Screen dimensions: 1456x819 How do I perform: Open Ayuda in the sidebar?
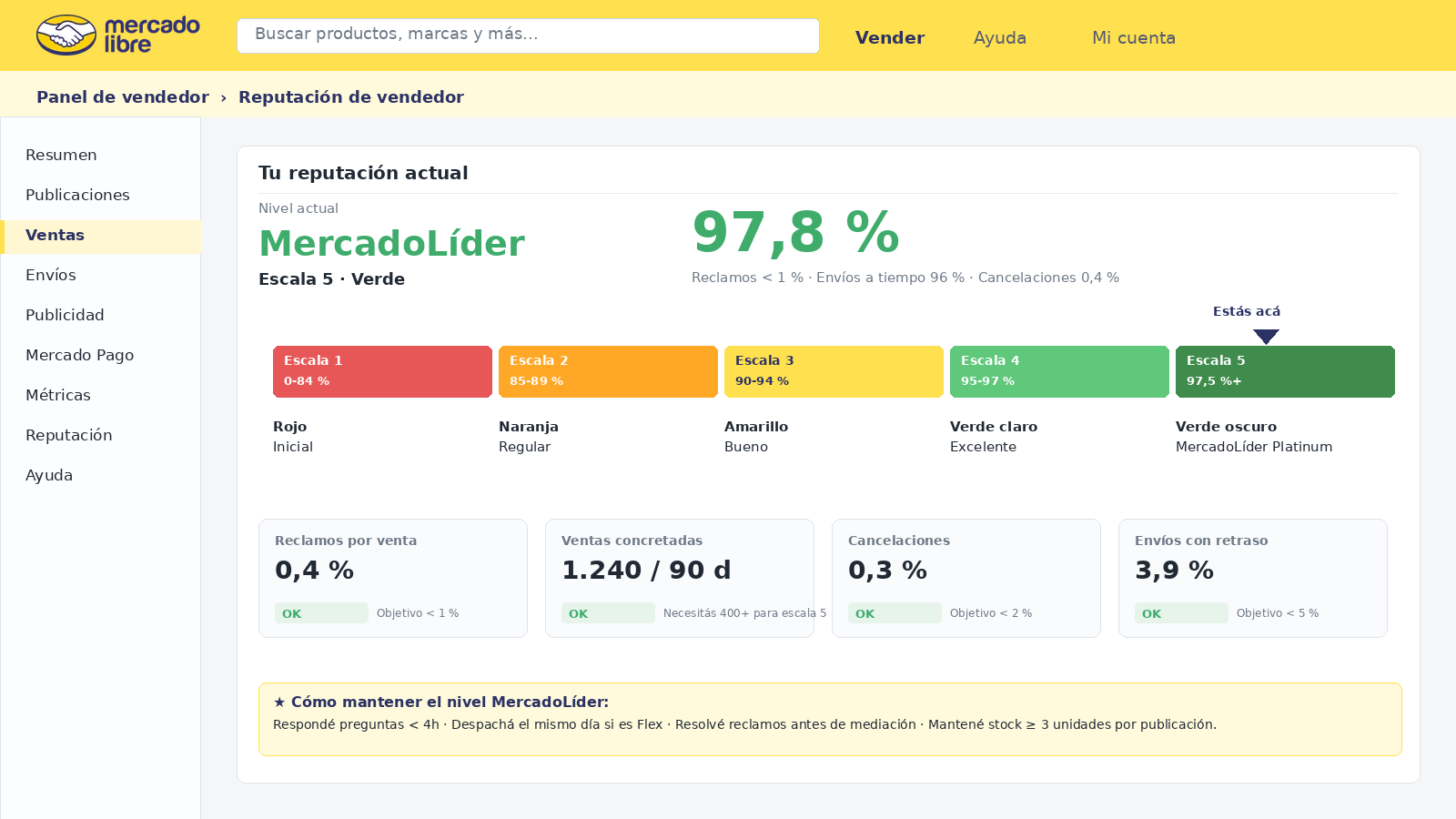pos(100,475)
